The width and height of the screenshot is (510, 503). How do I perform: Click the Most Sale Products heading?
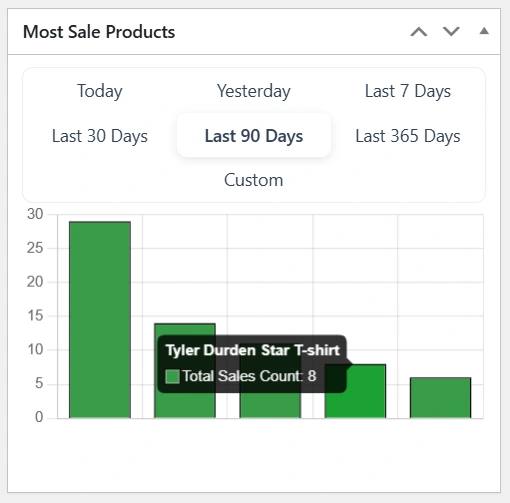click(x=99, y=32)
